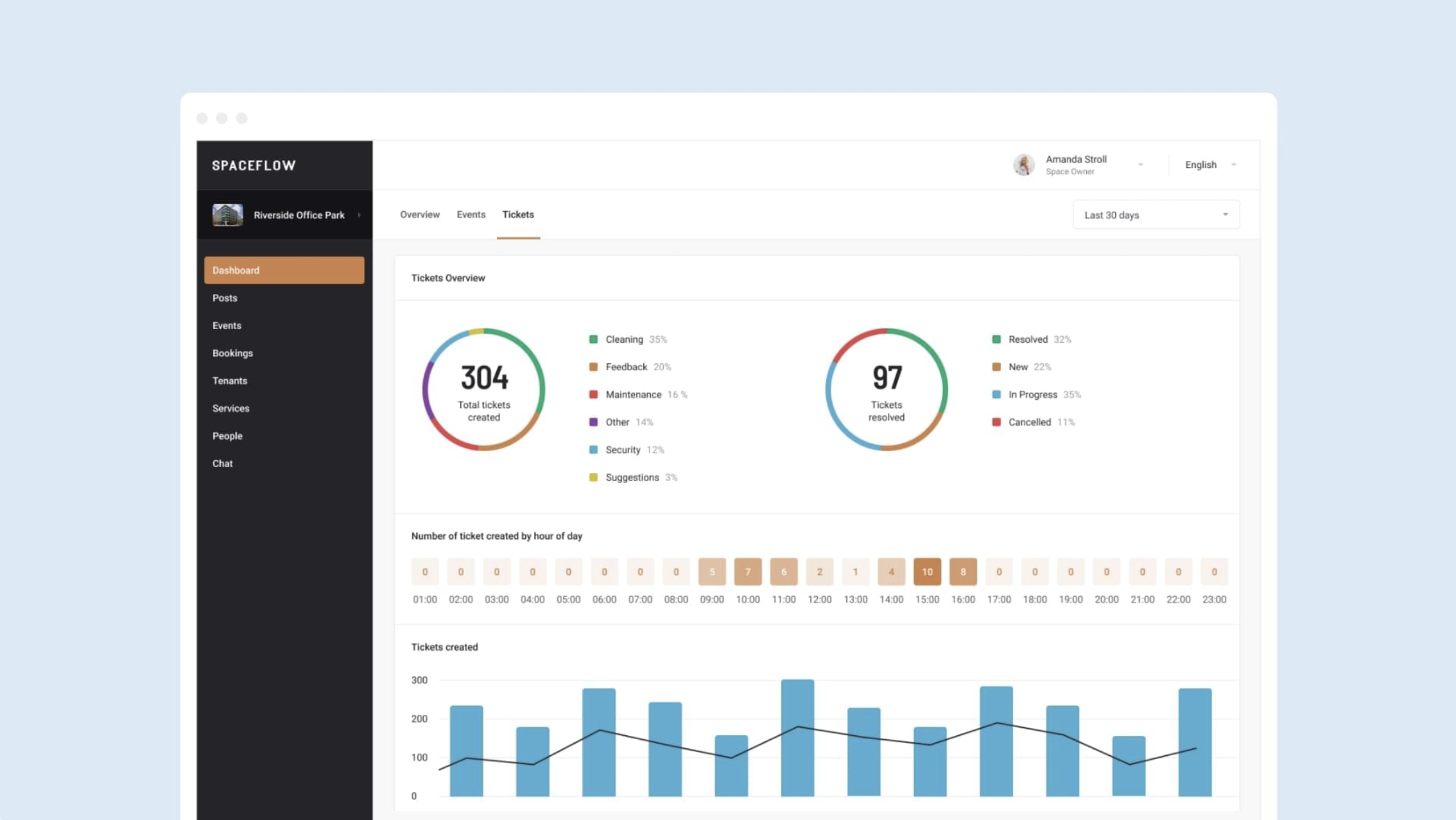Click Amanda Stroll's avatar picture
Screen dimensions: 1456x820
1024,165
